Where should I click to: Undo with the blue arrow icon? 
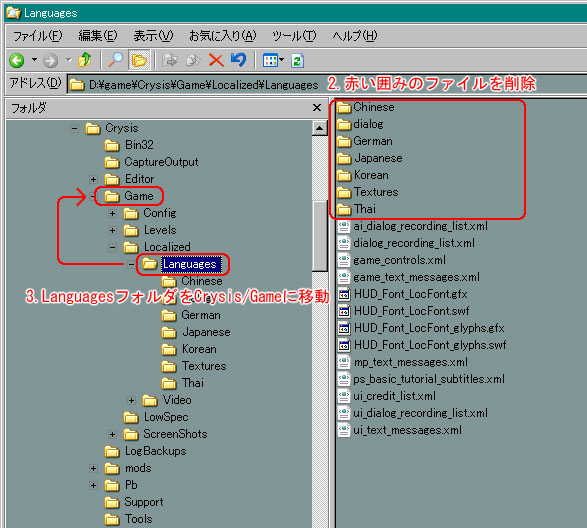click(x=238, y=60)
